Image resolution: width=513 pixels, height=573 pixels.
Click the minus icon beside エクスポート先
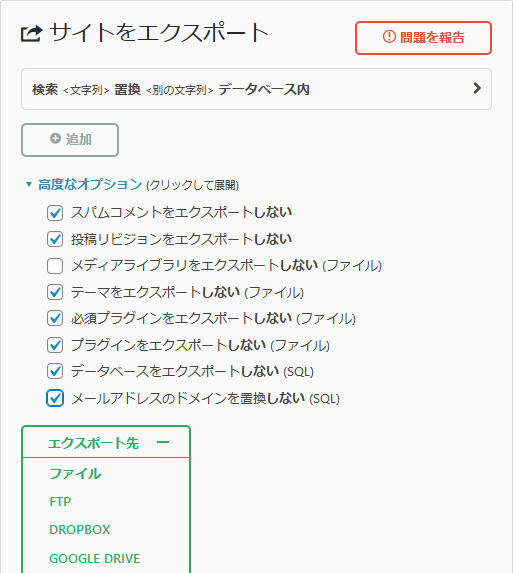click(163, 443)
